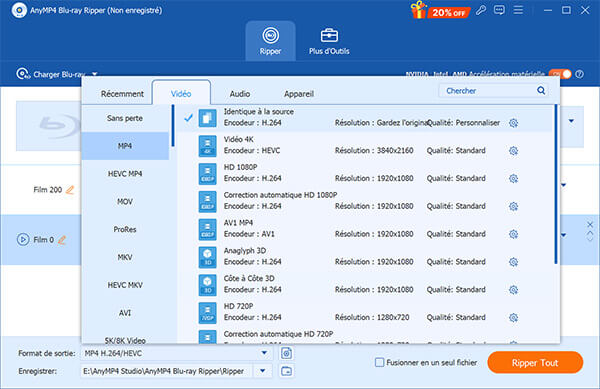Click the Ripper Tout button
This screenshot has width=600, height=389.
535,363
